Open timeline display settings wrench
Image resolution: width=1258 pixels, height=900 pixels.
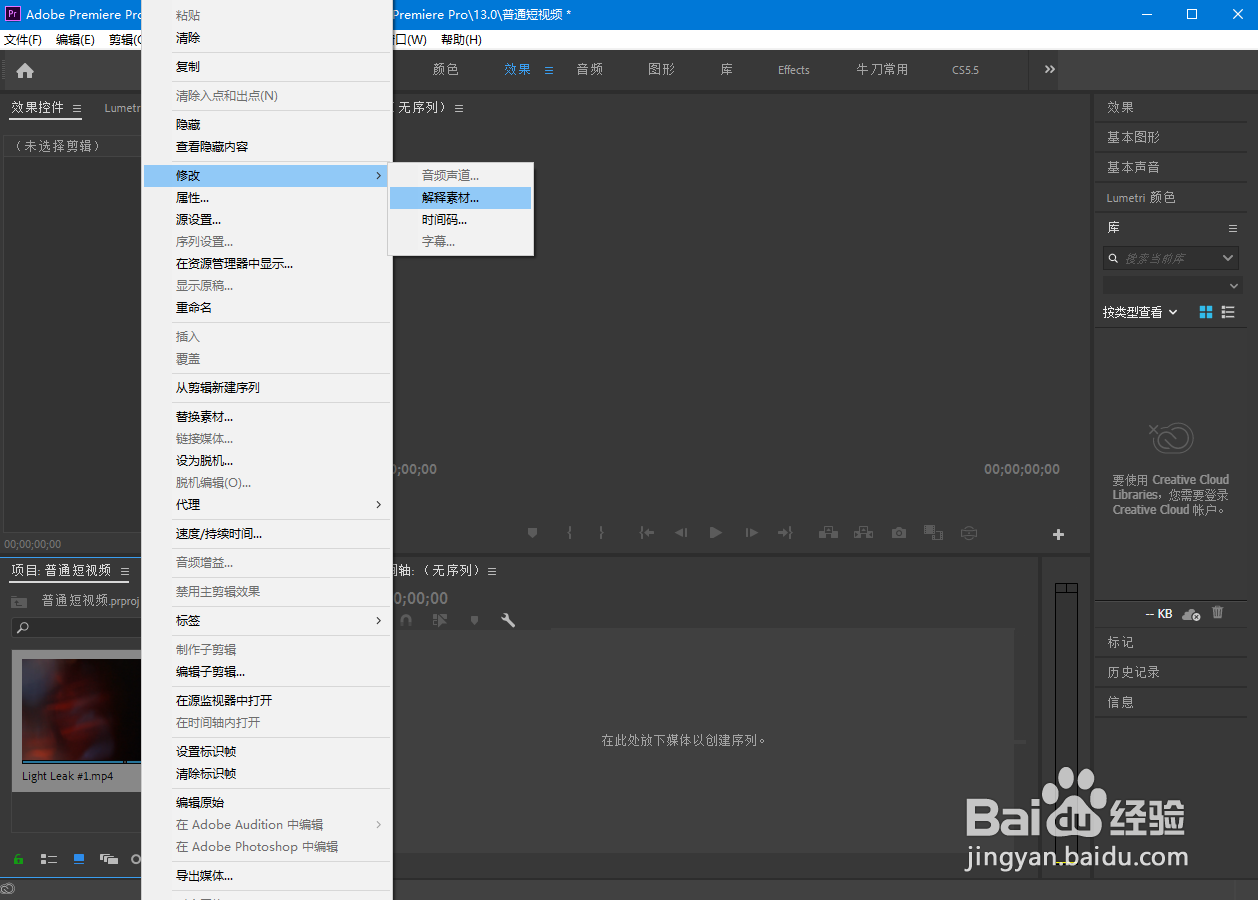click(508, 620)
